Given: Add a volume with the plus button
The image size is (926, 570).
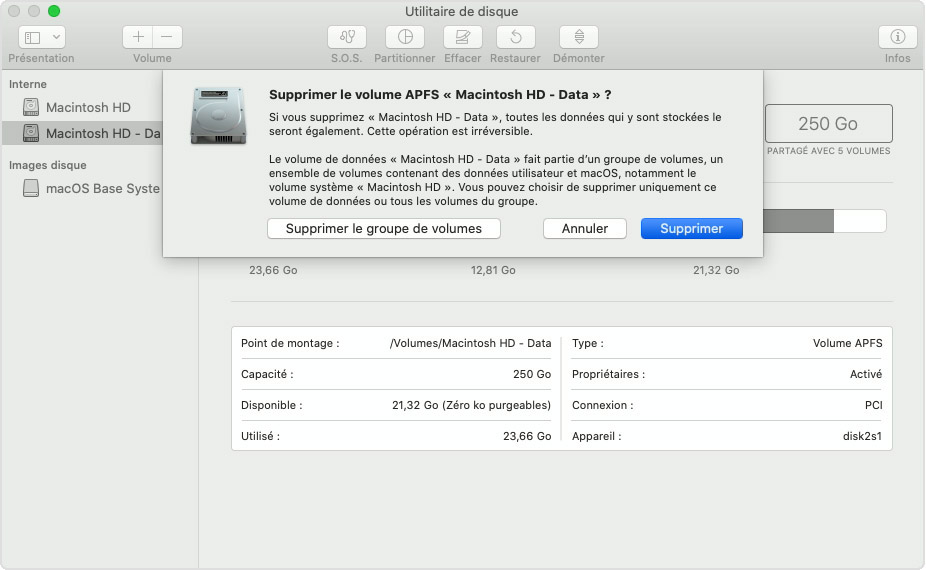Looking at the screenshot, I should coord(138,37).
